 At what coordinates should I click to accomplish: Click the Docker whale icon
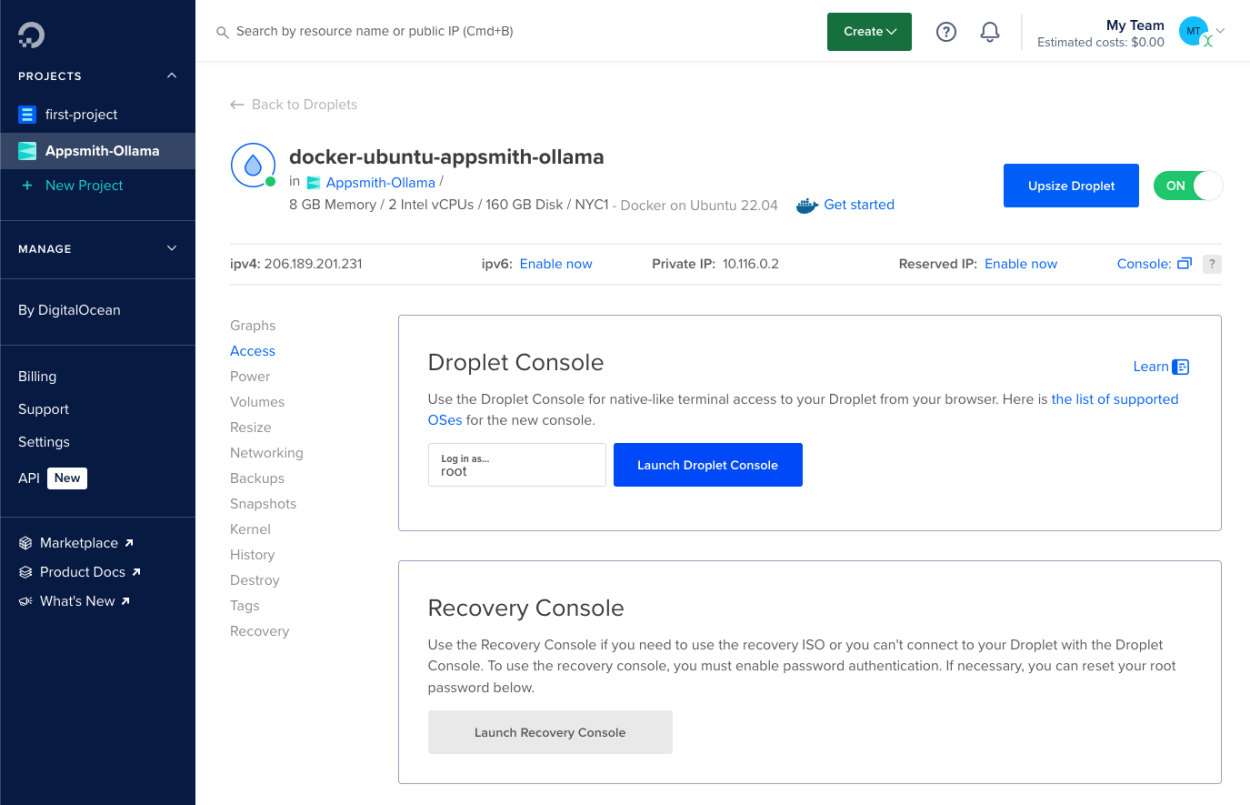[807, 205]
